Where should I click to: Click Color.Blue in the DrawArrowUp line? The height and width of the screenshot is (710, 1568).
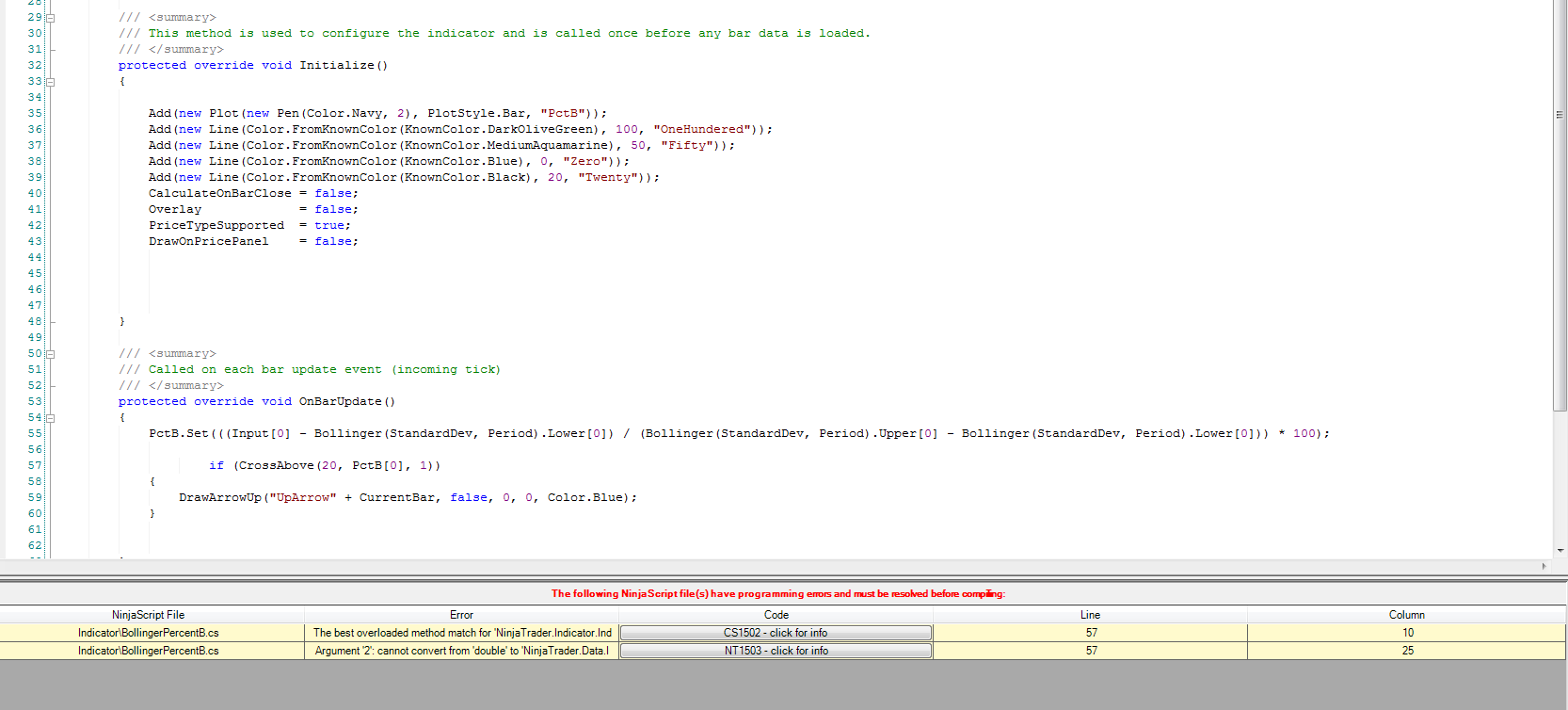click(x=585, y=497)
